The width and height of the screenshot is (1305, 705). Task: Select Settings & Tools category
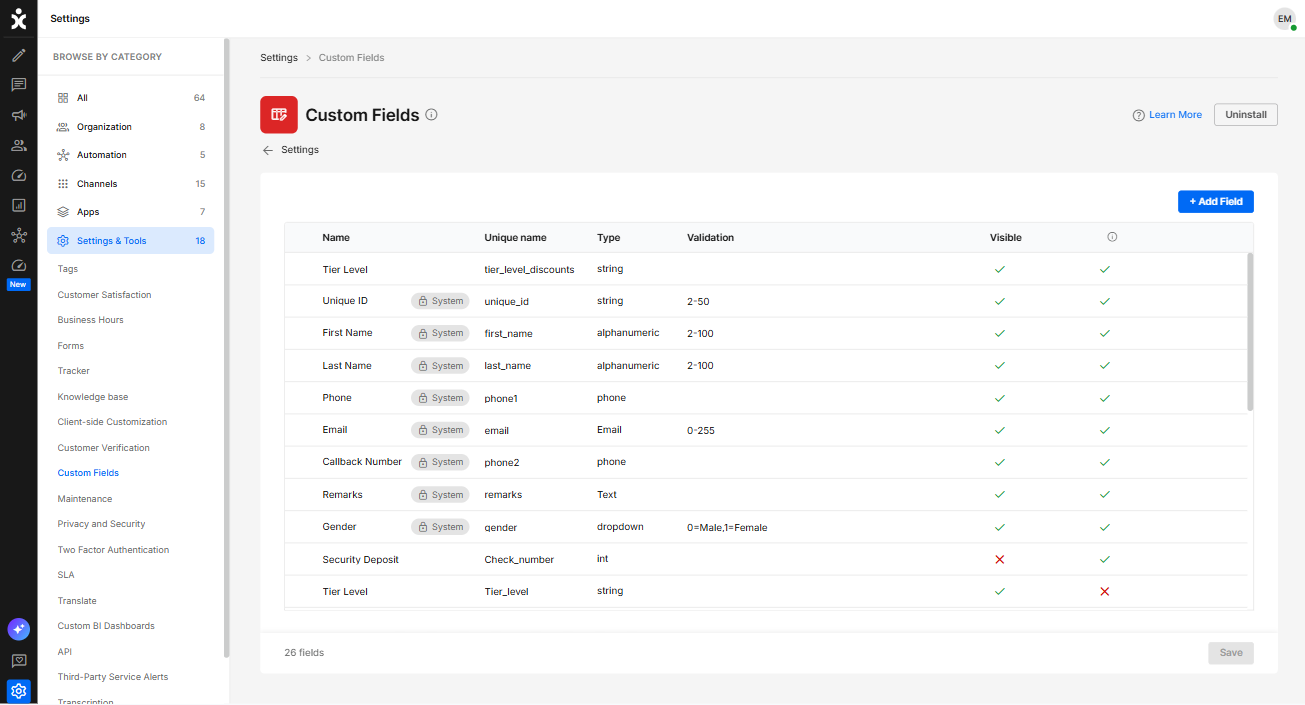click(x=130, y=241)
